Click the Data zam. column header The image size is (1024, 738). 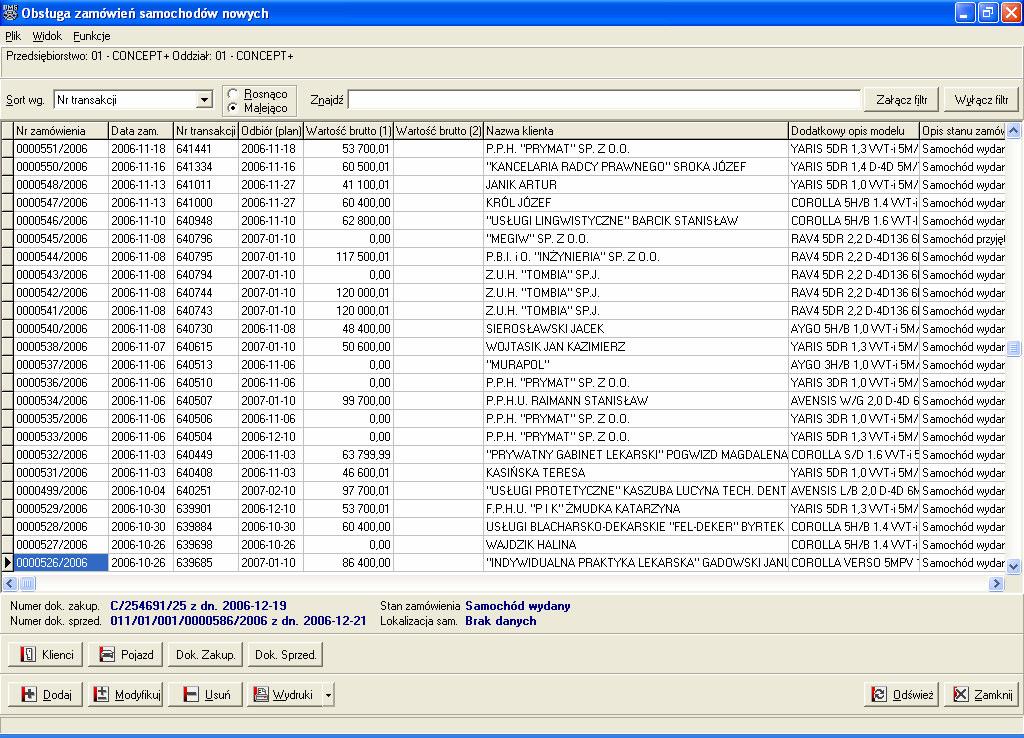point(140,131)
